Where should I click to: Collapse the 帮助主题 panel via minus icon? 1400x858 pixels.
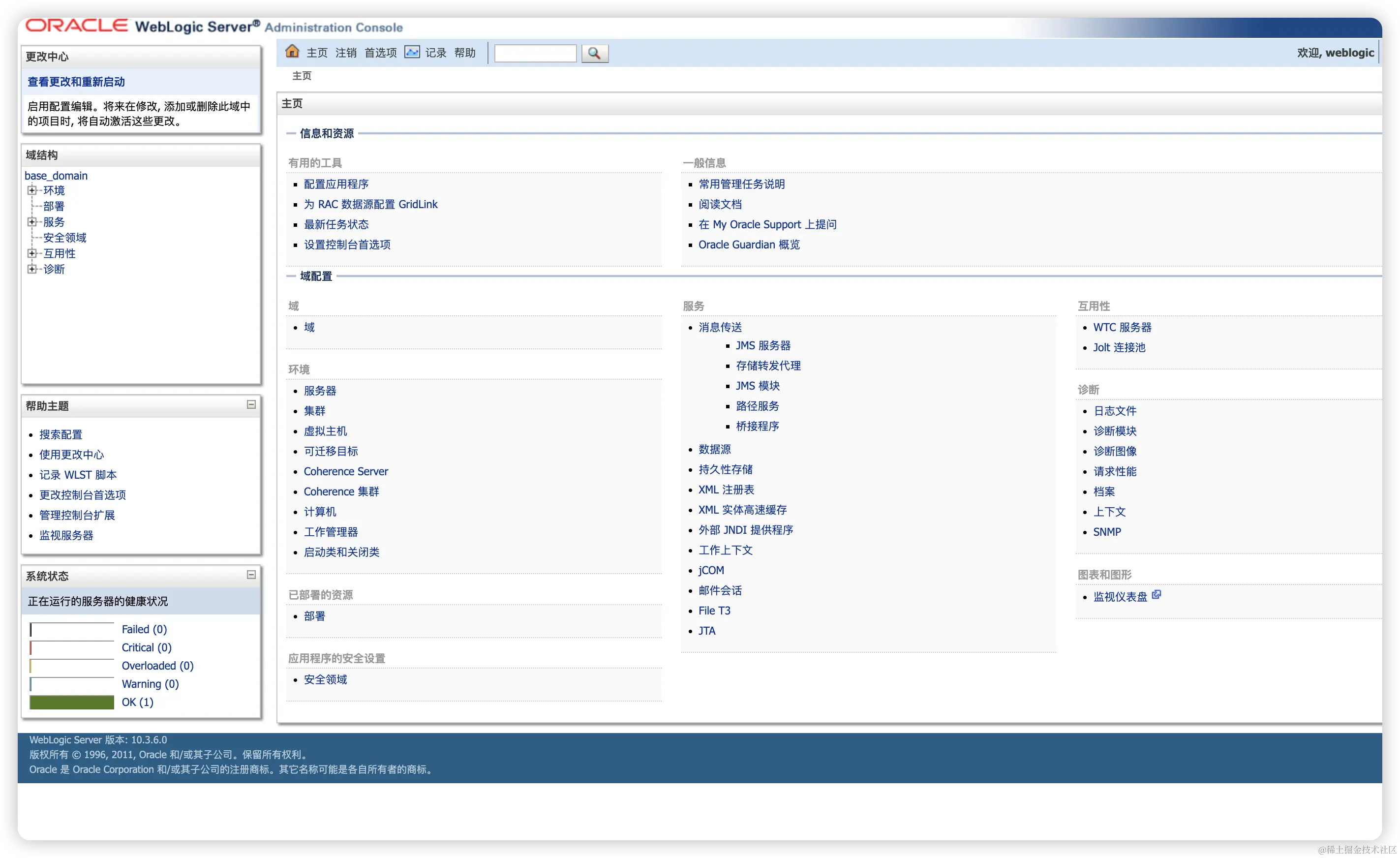tap(251, 404)
